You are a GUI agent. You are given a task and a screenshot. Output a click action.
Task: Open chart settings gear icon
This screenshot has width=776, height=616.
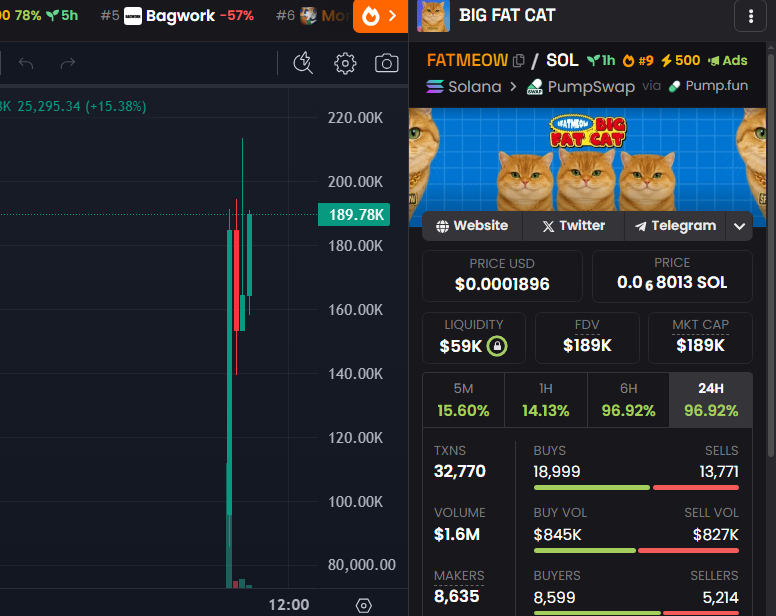click(345, 63)
